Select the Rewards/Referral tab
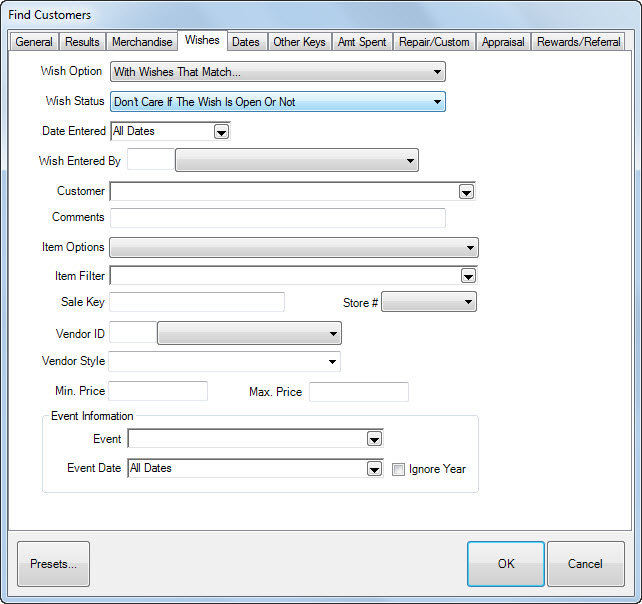 [x=578, y=42]
